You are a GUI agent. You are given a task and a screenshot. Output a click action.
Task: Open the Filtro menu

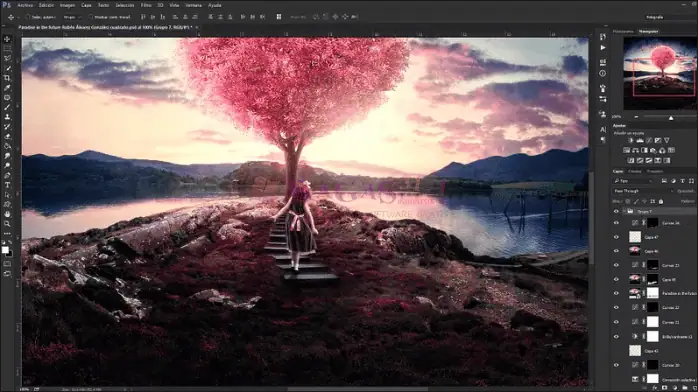[146, 5]
